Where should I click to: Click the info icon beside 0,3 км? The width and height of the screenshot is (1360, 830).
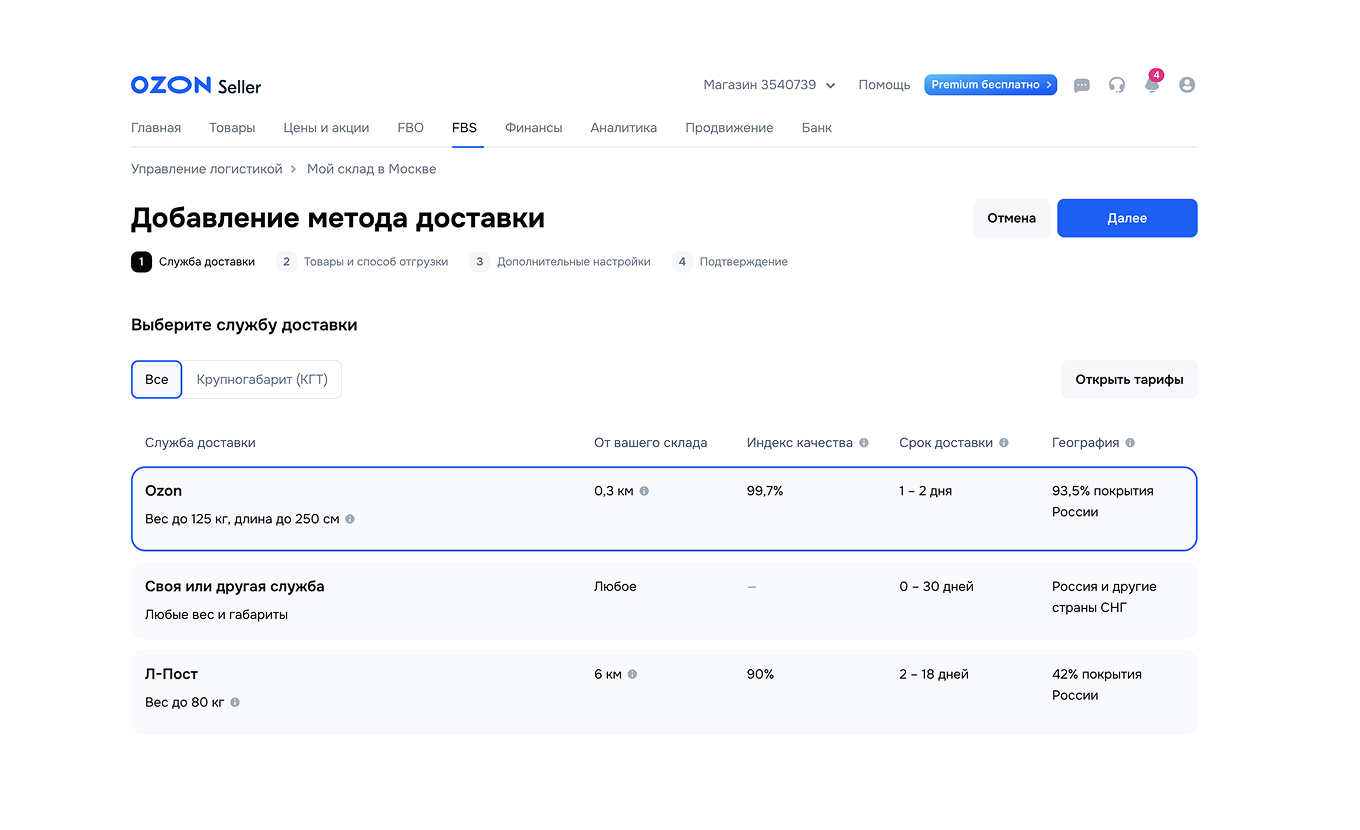point(645,491)
